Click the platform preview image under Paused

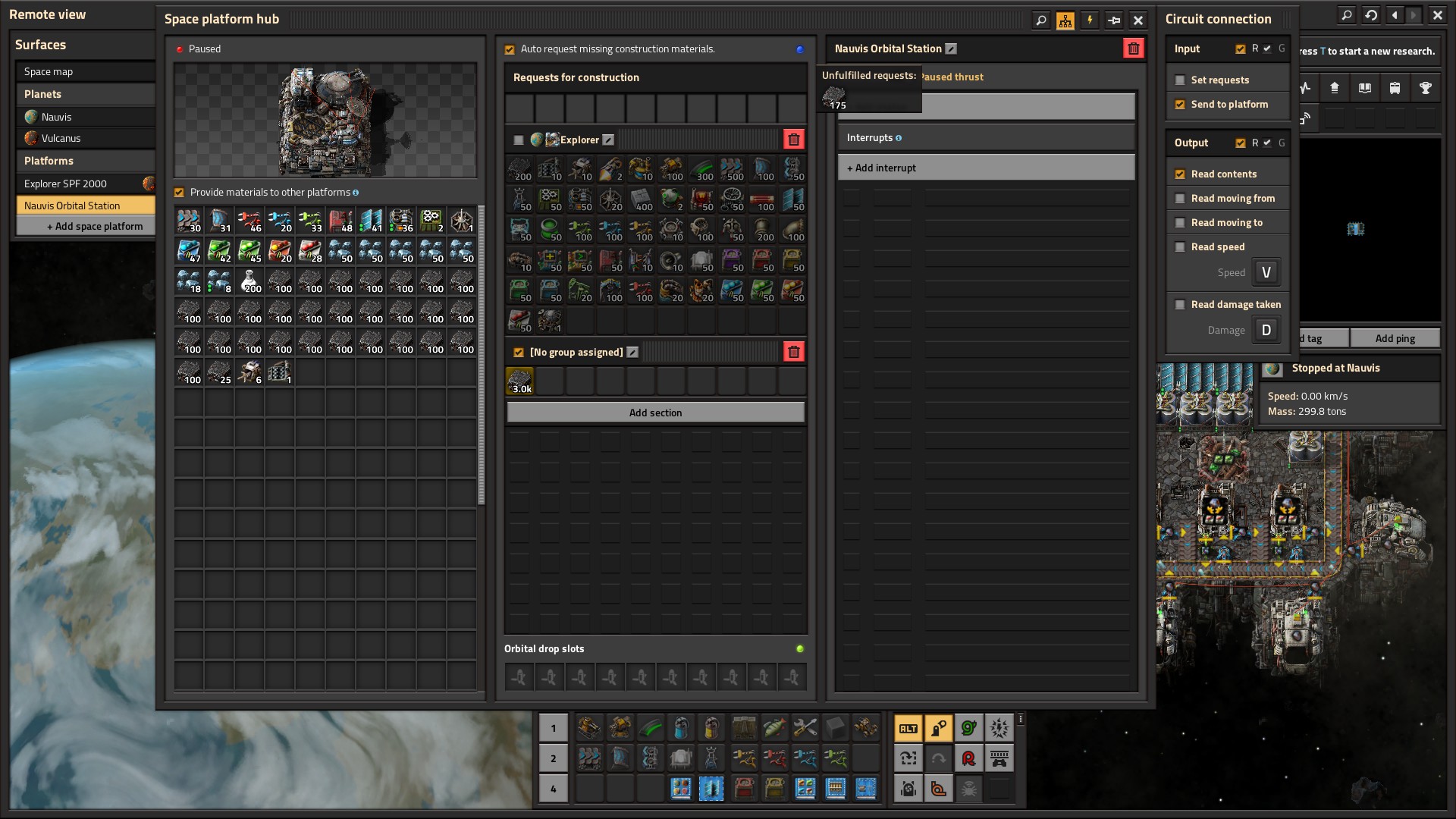325,121
